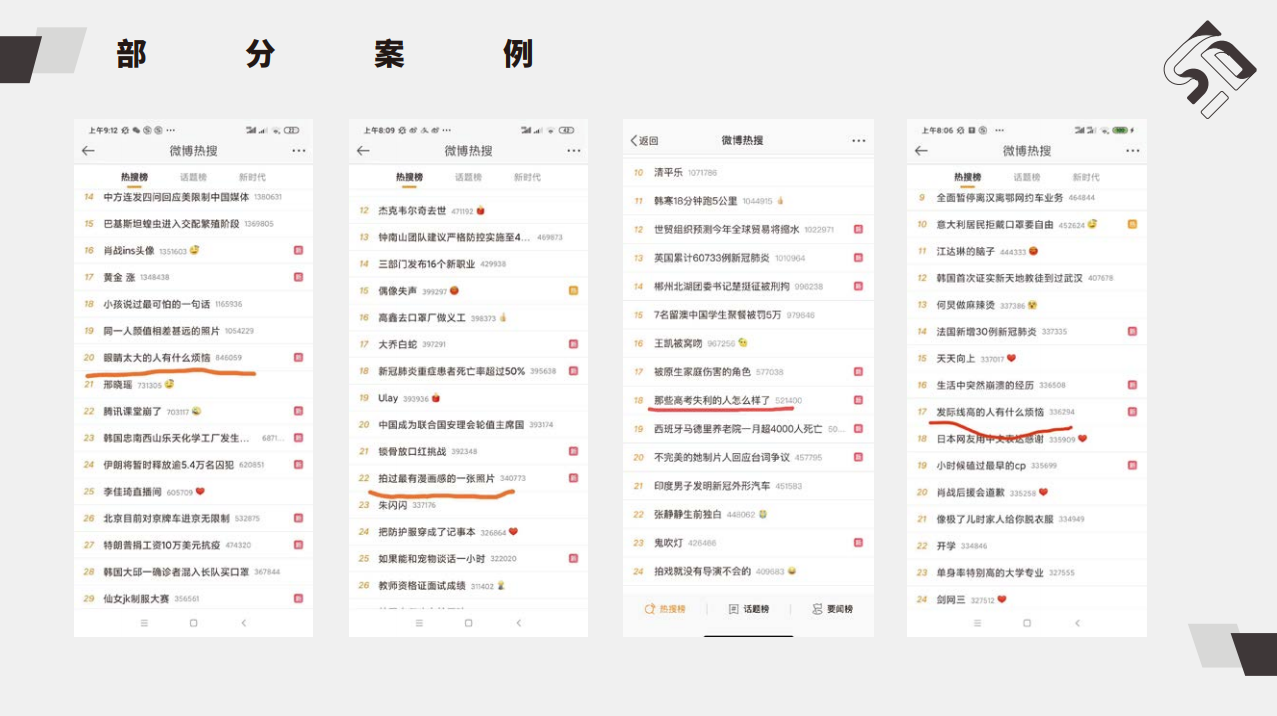The width and height of the screenshot is (1277, 716).
Task: Click orange badge on 意大利居民拒戴口罩要自由 row
Action: [1132, 224]
